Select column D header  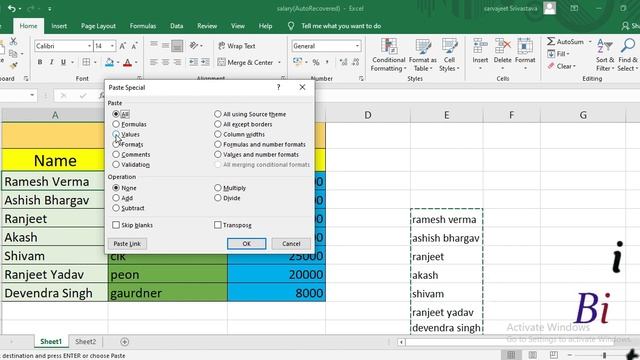pyautogui.click(x=368, y=115)
